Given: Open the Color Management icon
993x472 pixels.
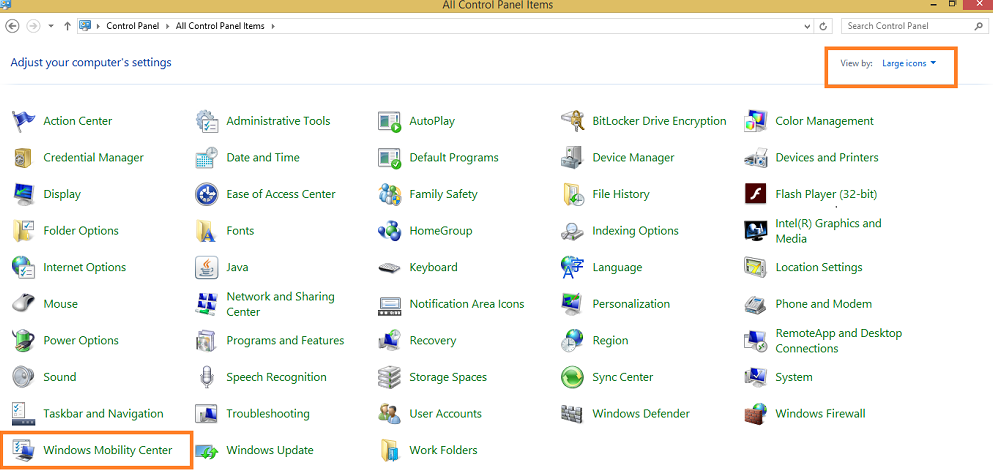Looking at the screenshot, I should click(x=756, y=121).
